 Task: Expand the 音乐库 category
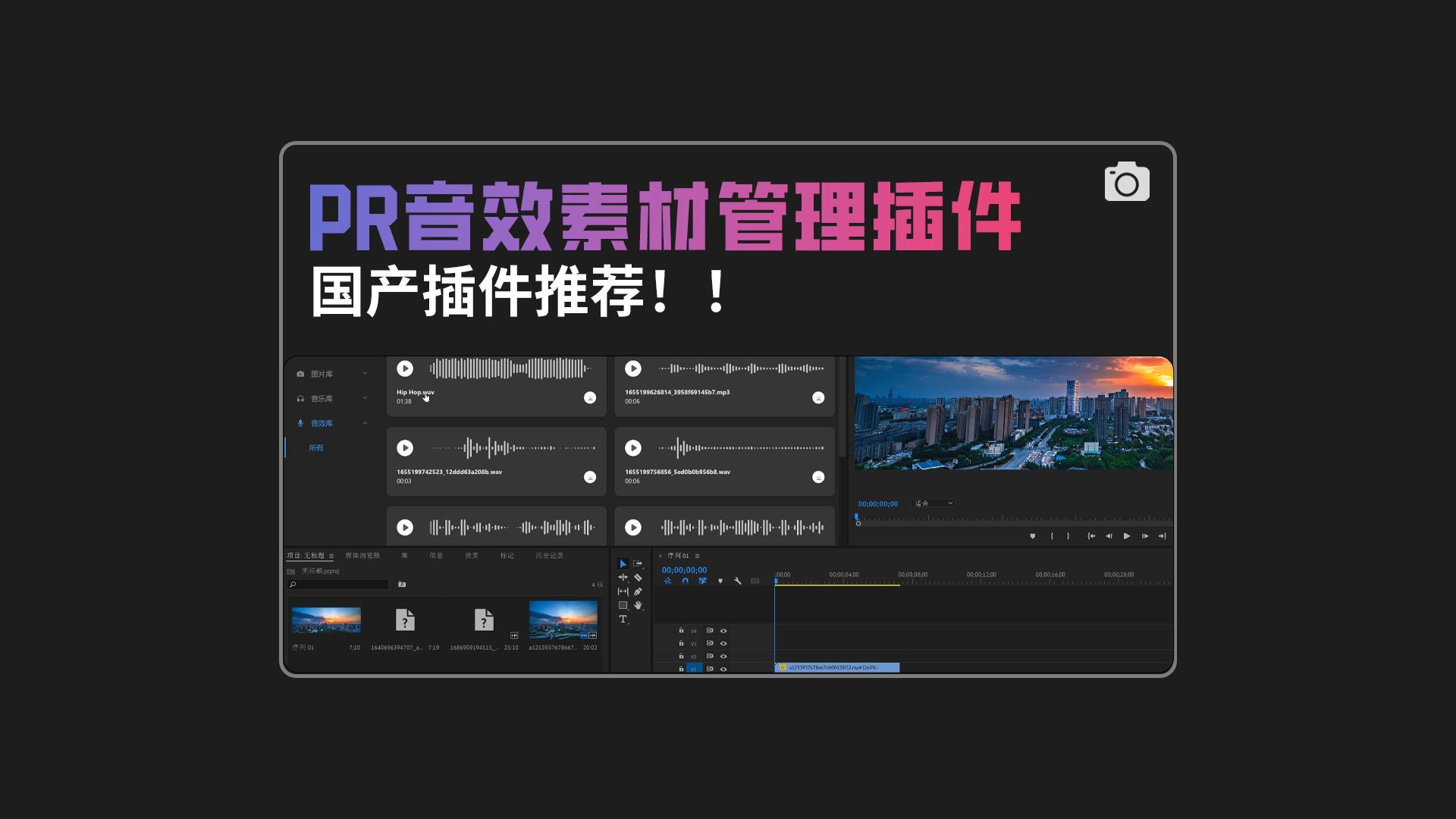[365, 398]
